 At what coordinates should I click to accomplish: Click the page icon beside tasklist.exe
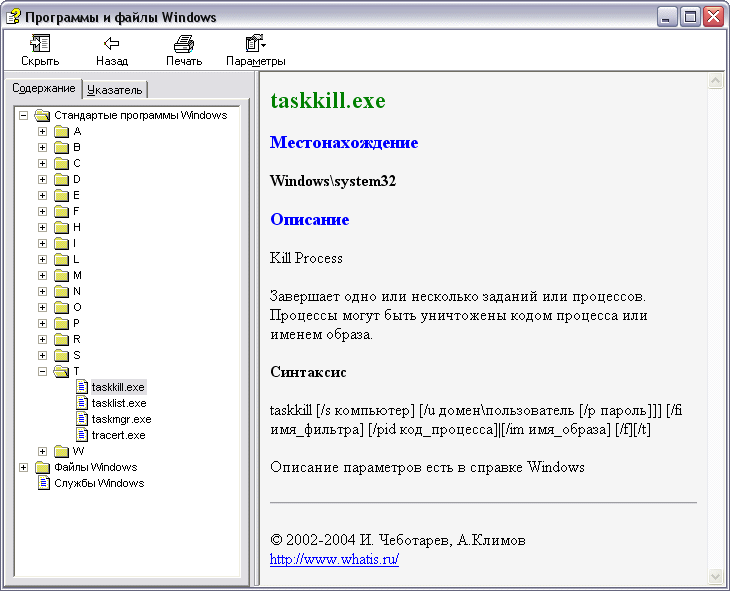82,403
